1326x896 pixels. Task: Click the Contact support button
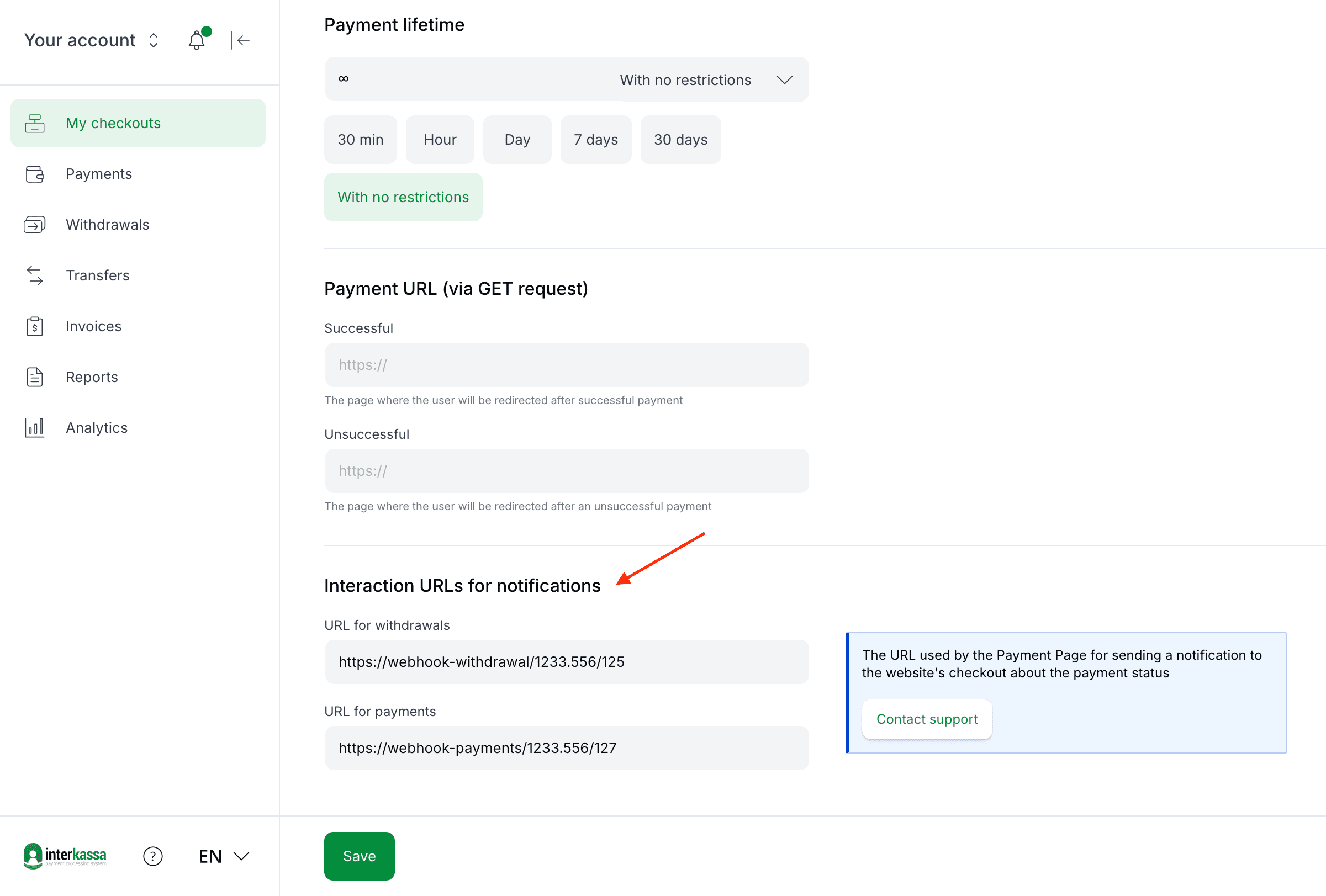coord(926,719)
